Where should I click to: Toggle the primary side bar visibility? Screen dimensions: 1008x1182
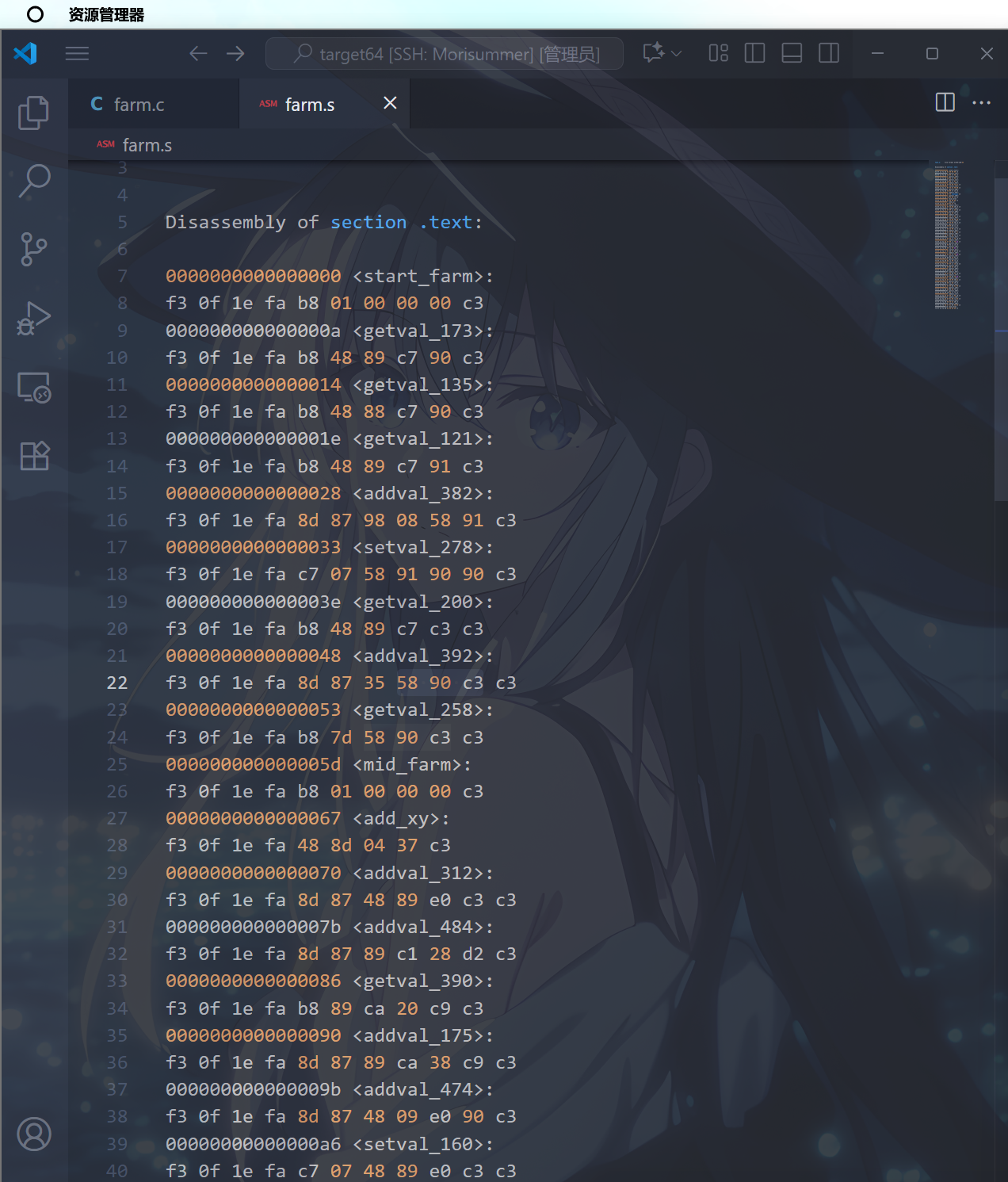point(754,53)
